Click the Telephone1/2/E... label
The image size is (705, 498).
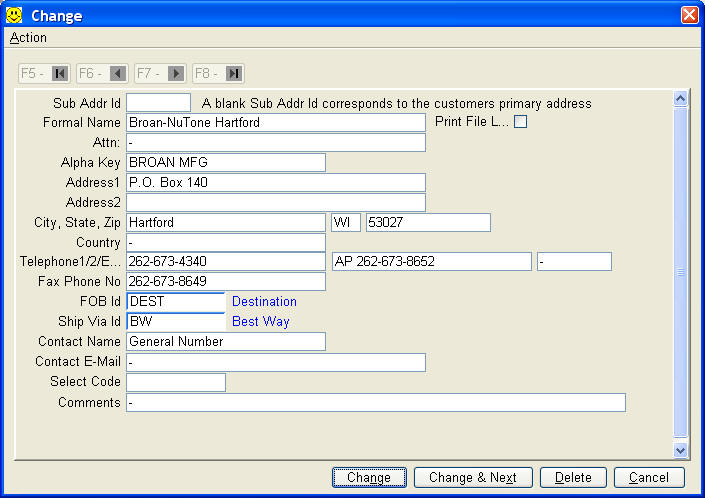[x=70, y=262]
